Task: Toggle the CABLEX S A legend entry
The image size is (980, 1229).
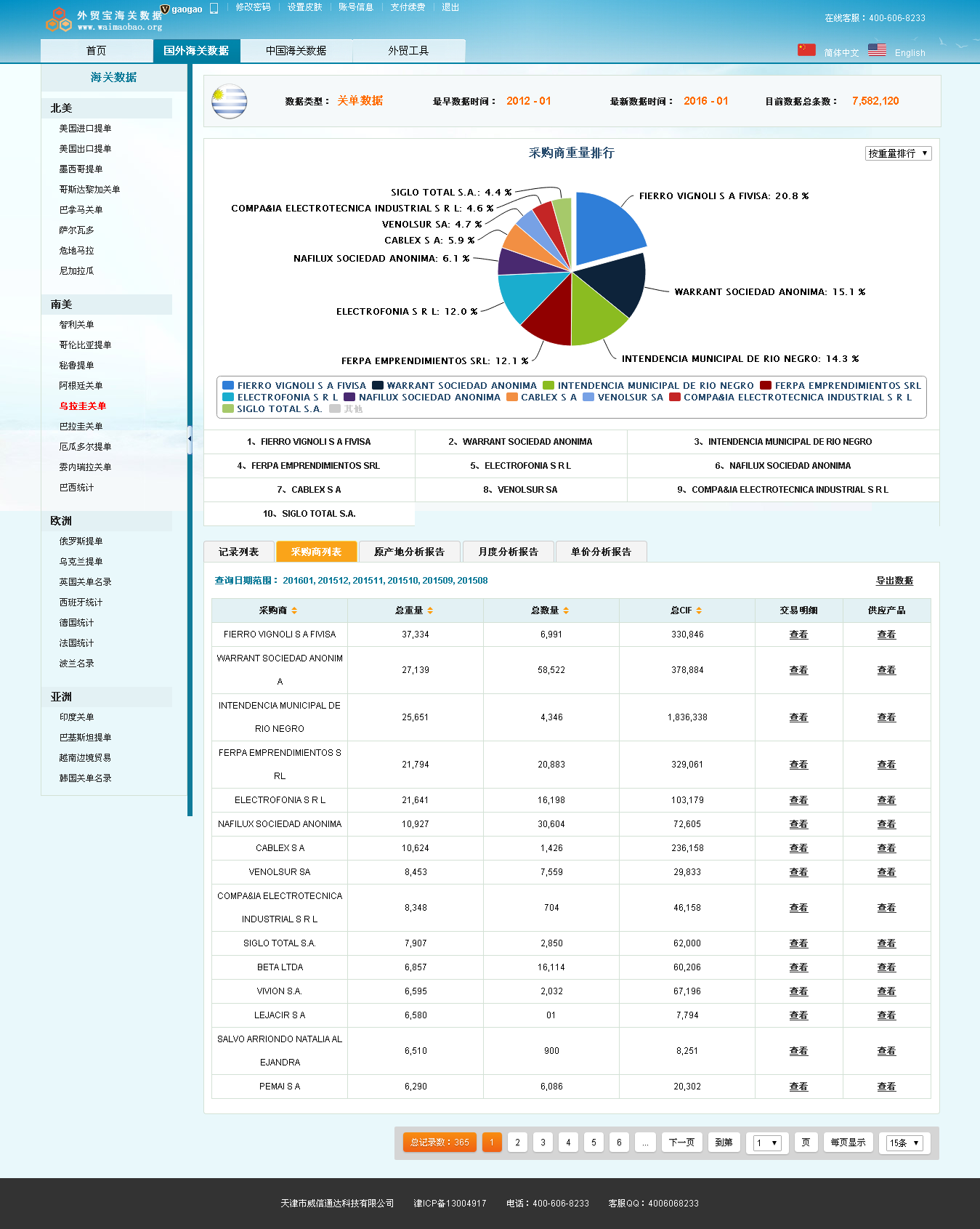Action: (x=541, y=397)
